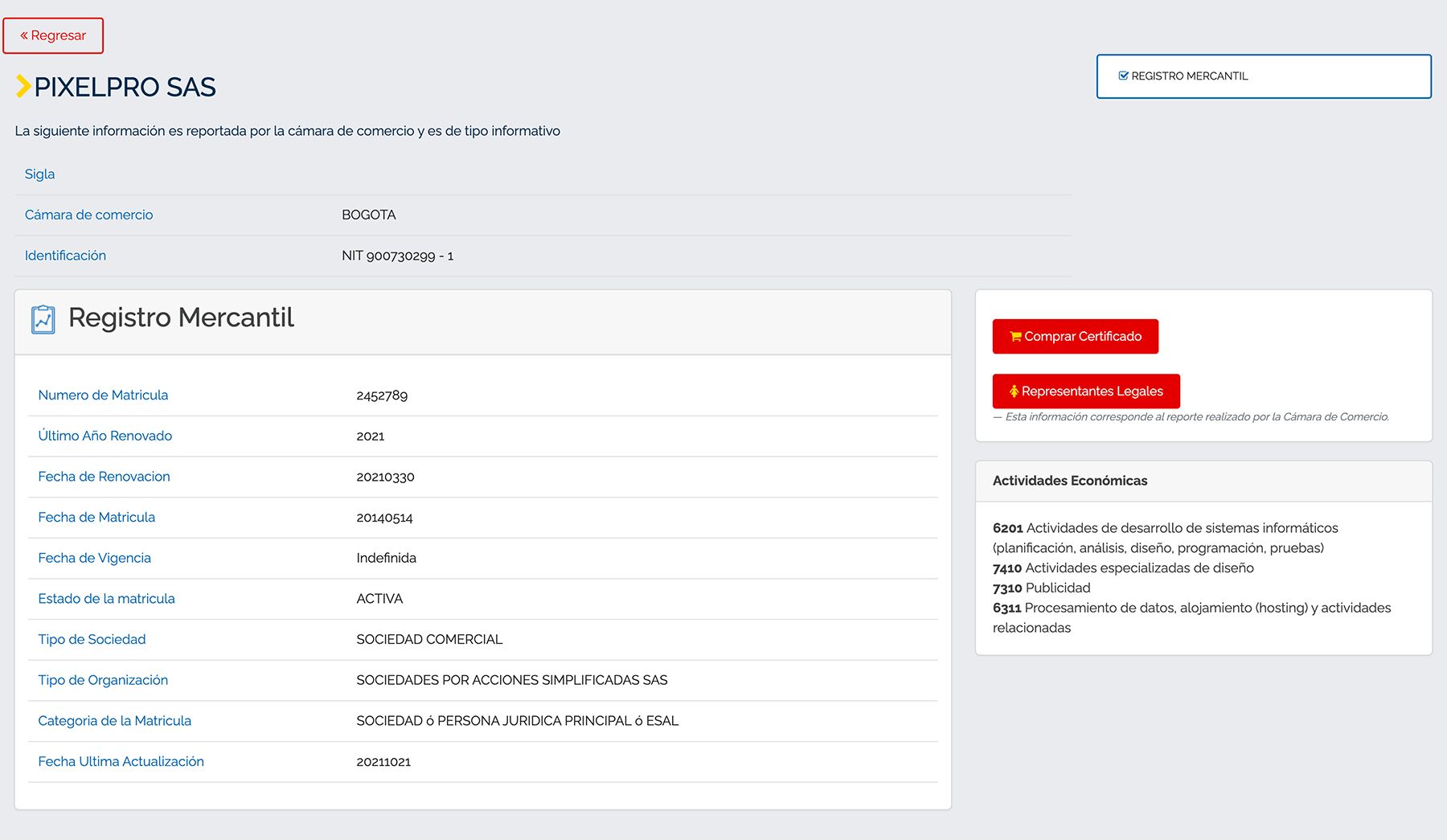Click the shopping cart icon on Comprar Certificado

(x=1015, y=337)
